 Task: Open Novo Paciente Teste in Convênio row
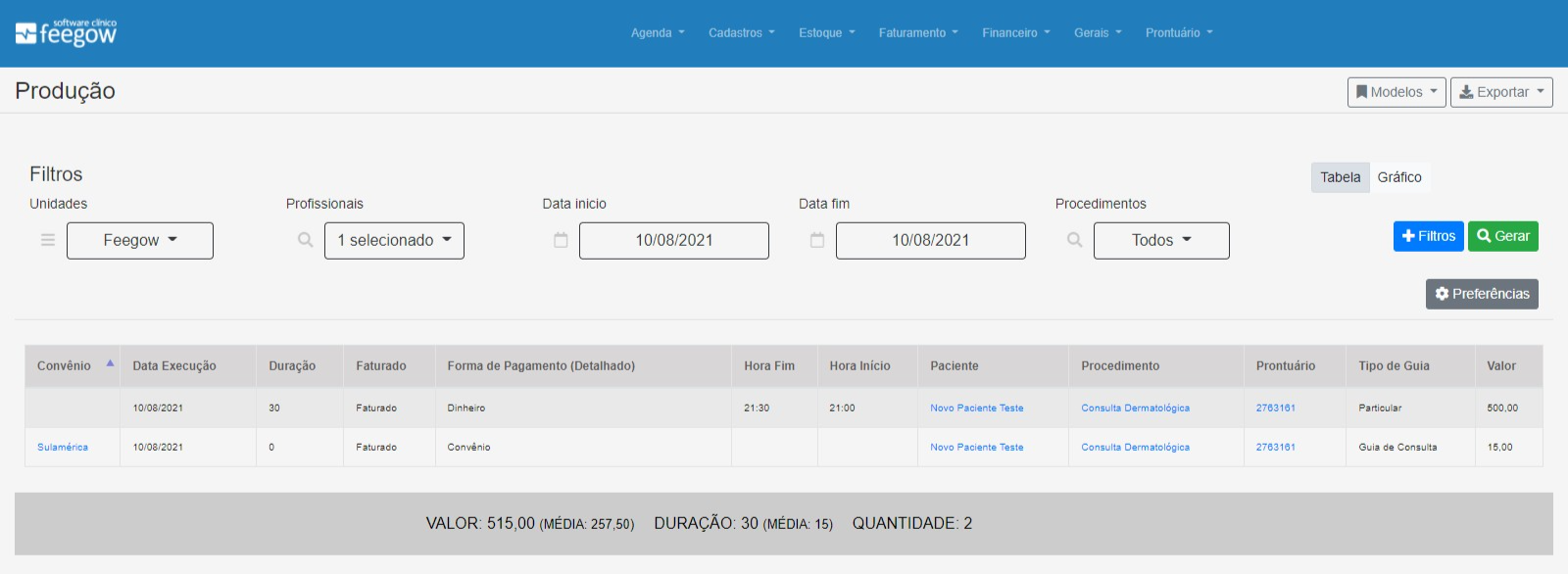[977, 448]
